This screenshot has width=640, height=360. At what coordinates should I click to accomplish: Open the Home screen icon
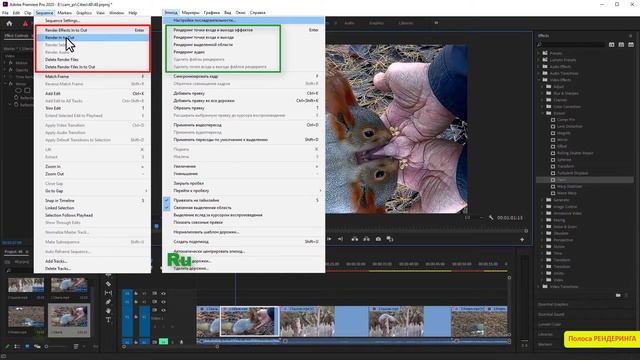click(x=9, y=24)
